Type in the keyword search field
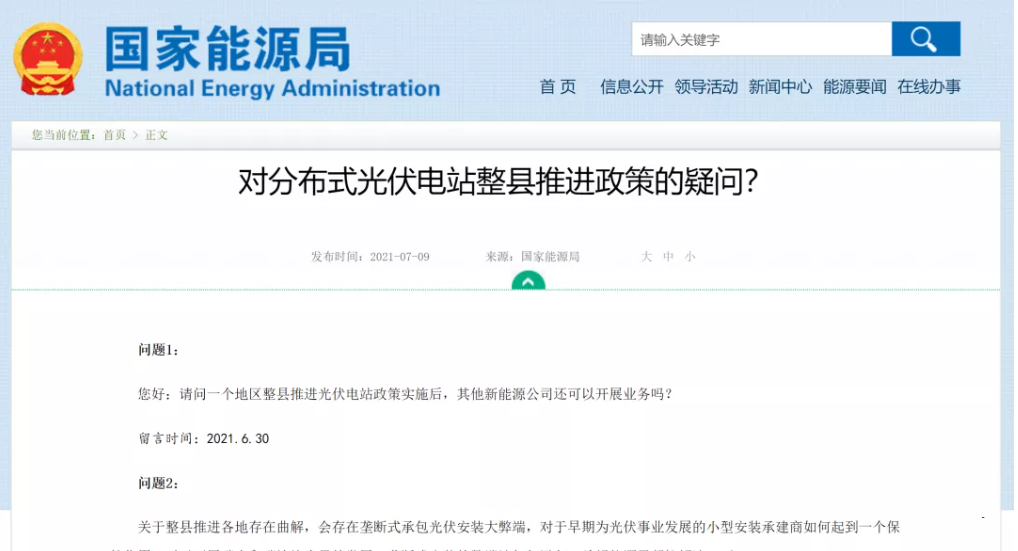 [761, 40]
